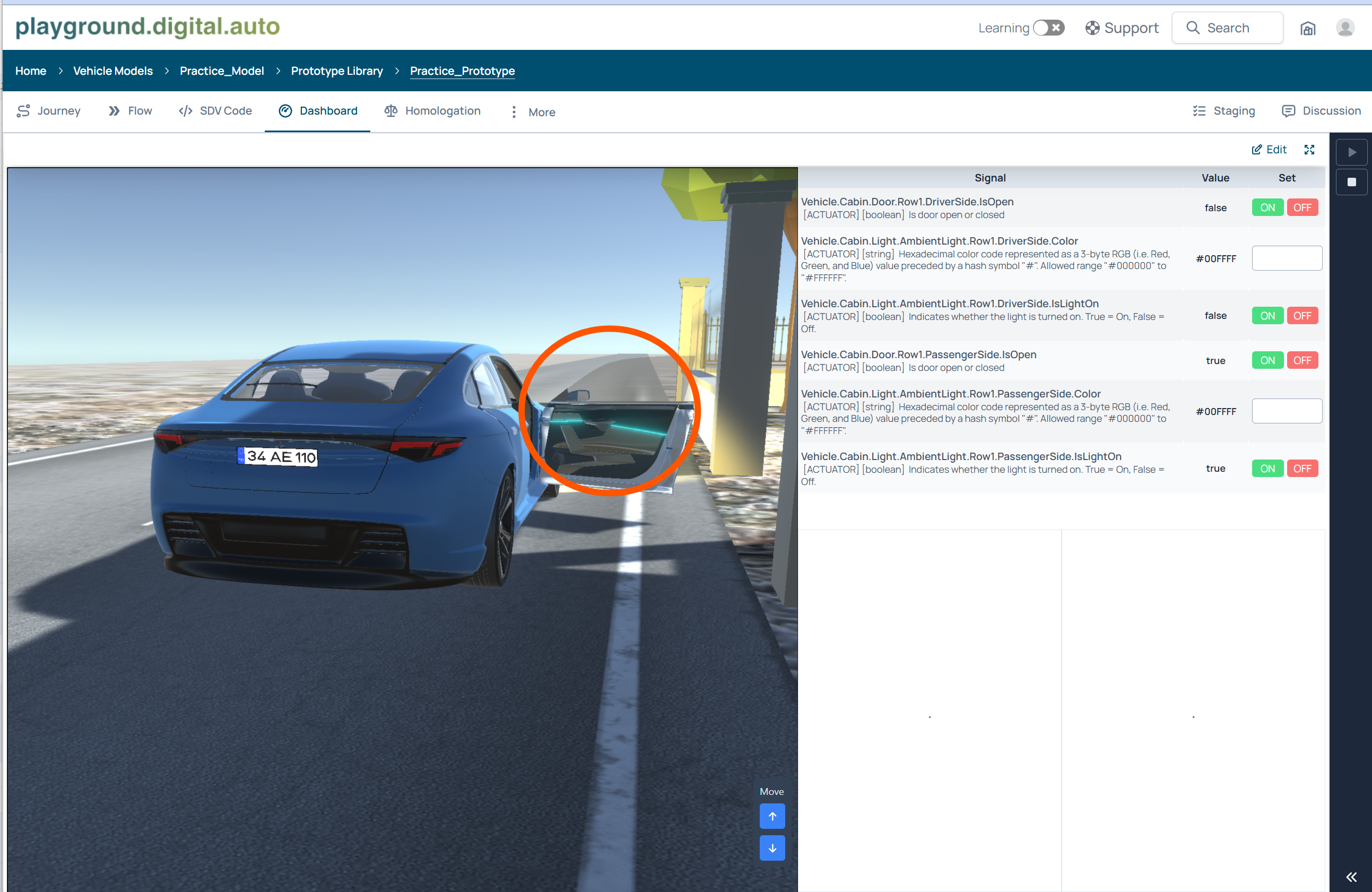1372x892 pixels.
Task: Click the stop square button
Action: 1351,183
